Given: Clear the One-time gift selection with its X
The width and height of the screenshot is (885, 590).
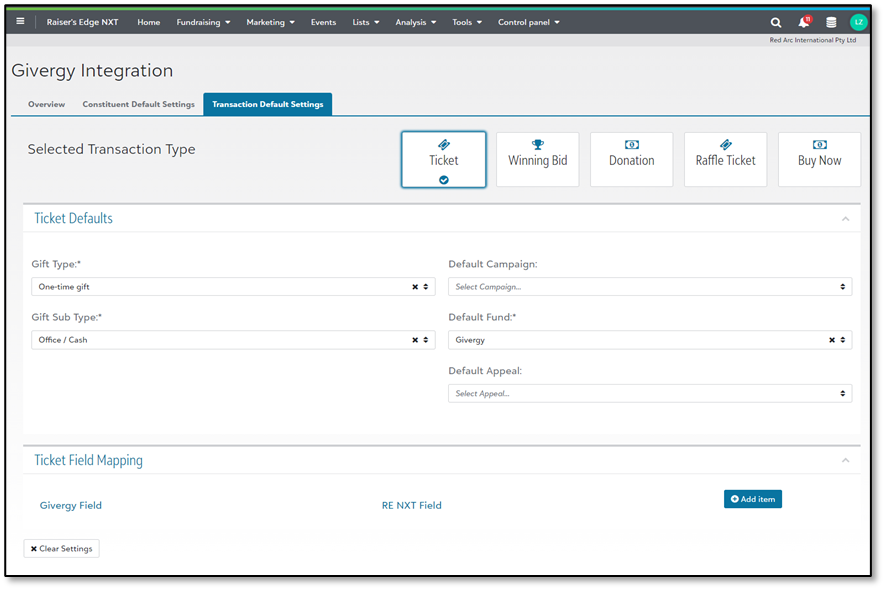Looking at the screenshot, I should pos(414,286).
